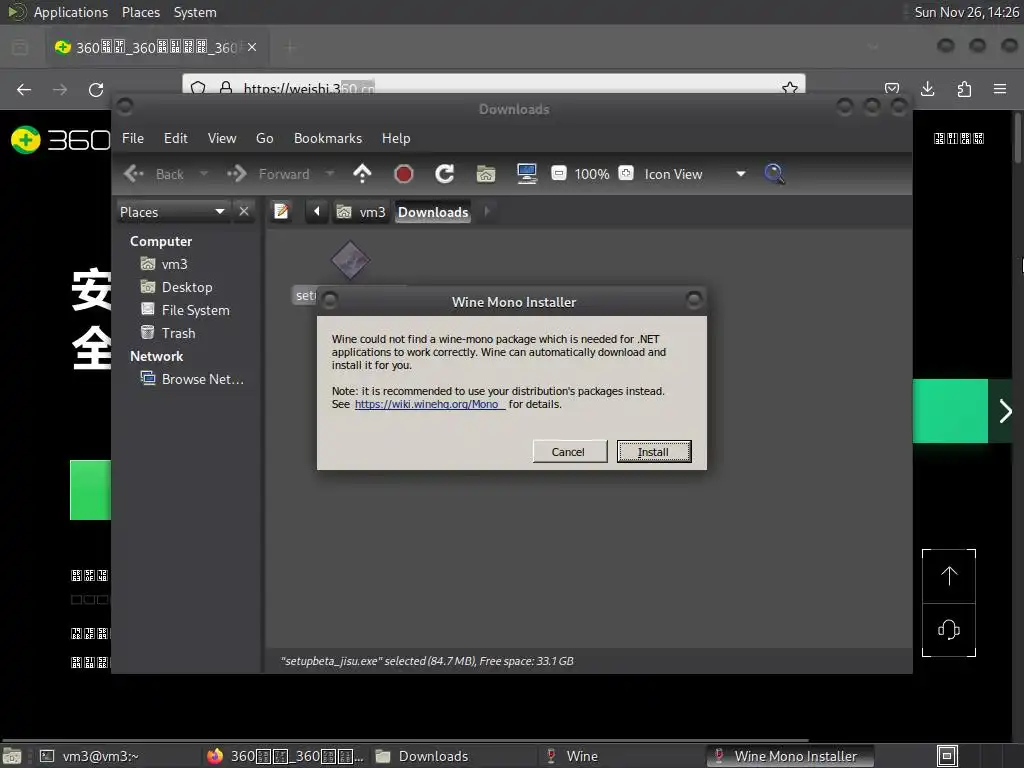Screen dimensions: 1024x768
Task: Open the Edit menu in Downloads window
Action: point(175,138)
